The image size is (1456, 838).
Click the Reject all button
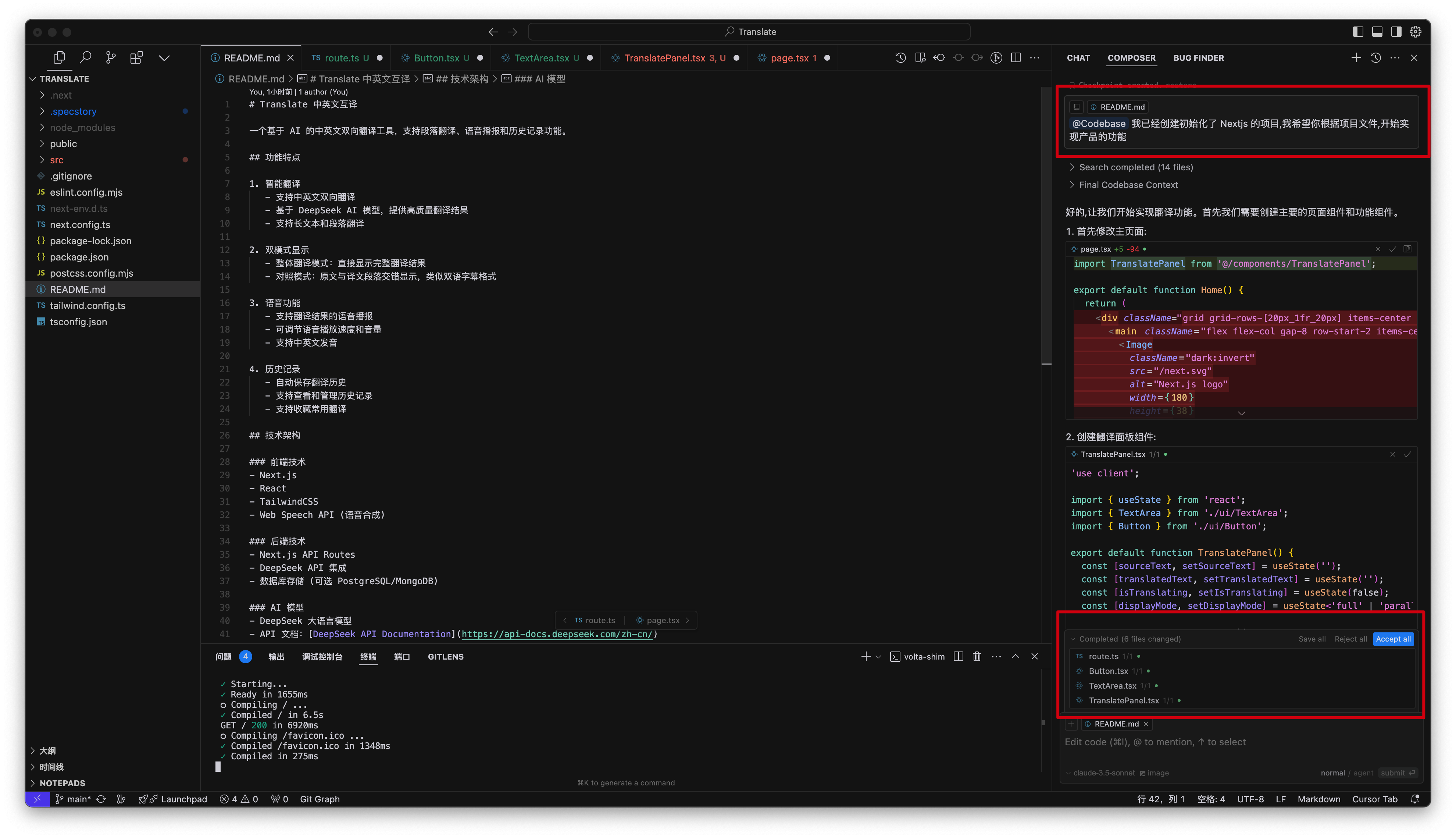(x=1350, y=639)
